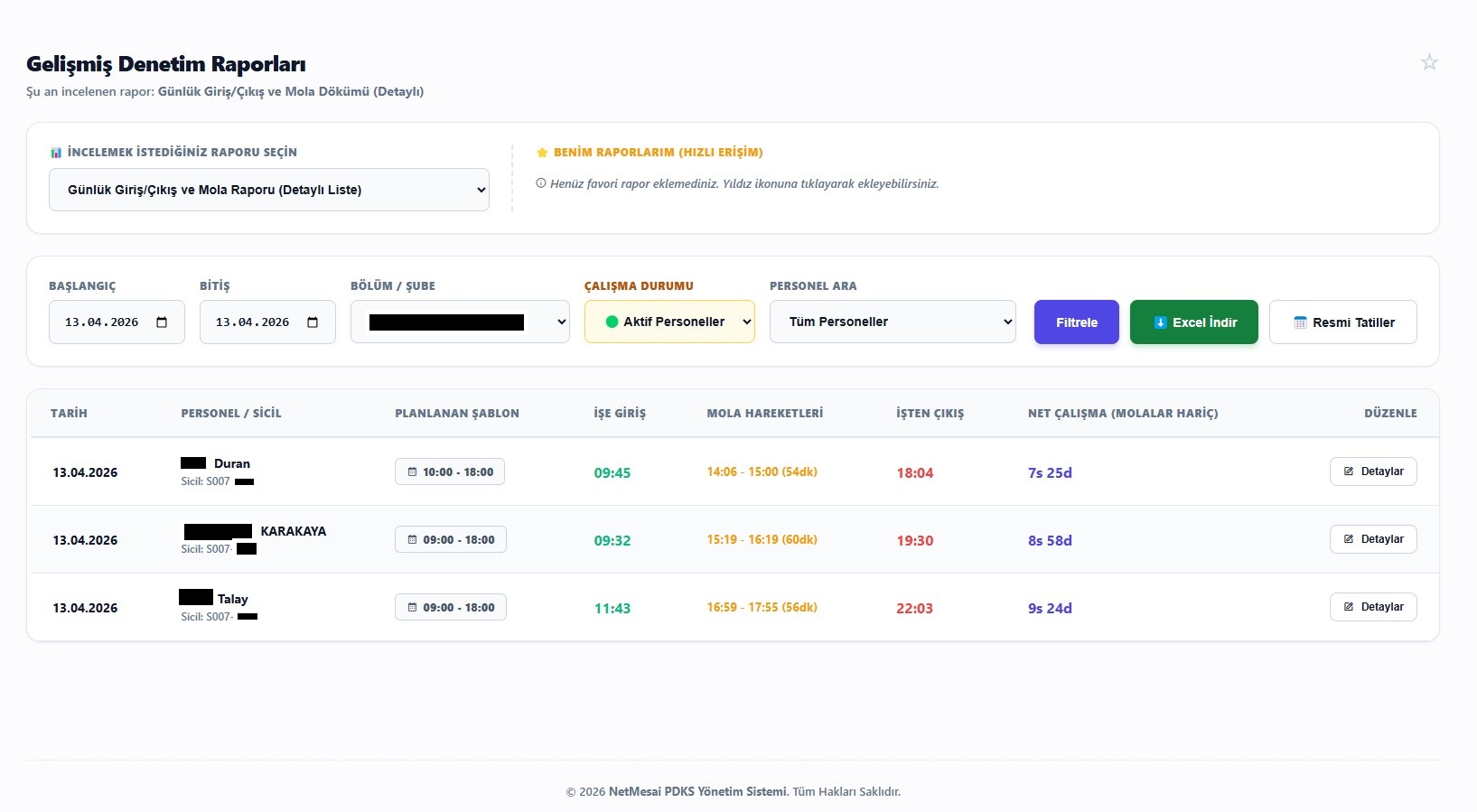Expand the Tüm Personeller search dropdown
This screenshot has height=812, width=1477.
[x=893, y=322]
